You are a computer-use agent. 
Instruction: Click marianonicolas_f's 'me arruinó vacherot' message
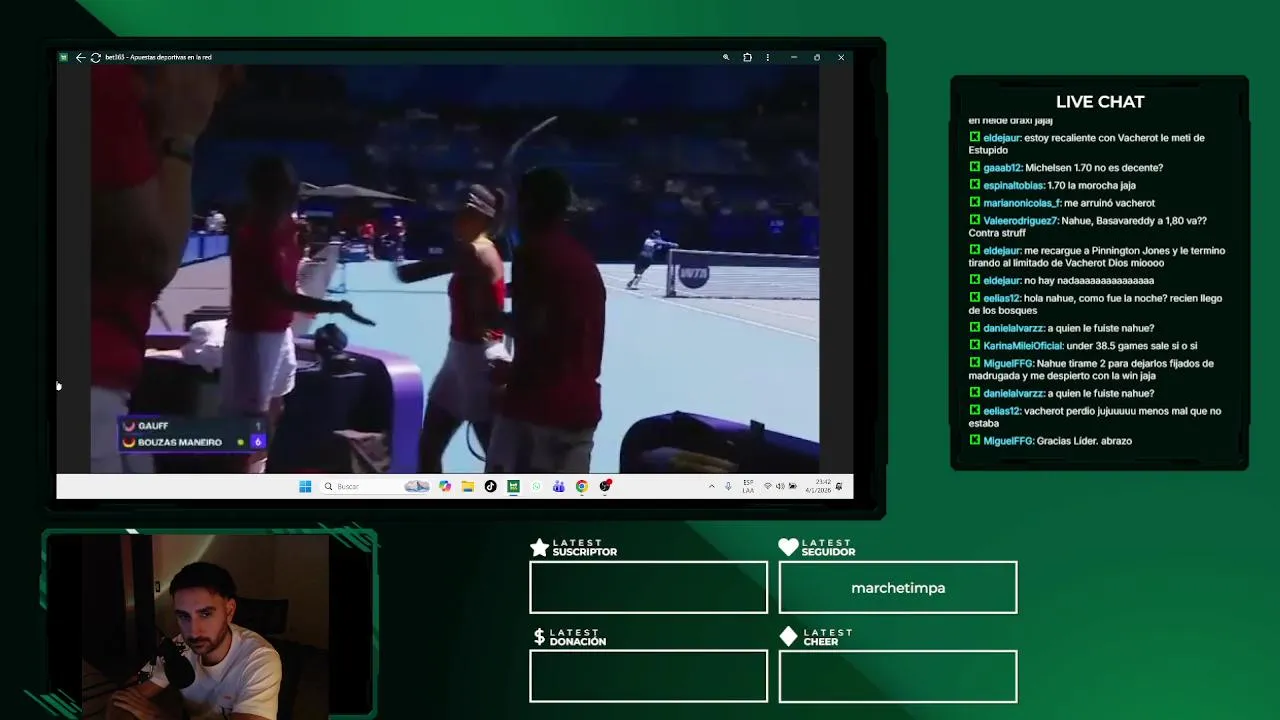[1062, 203]
